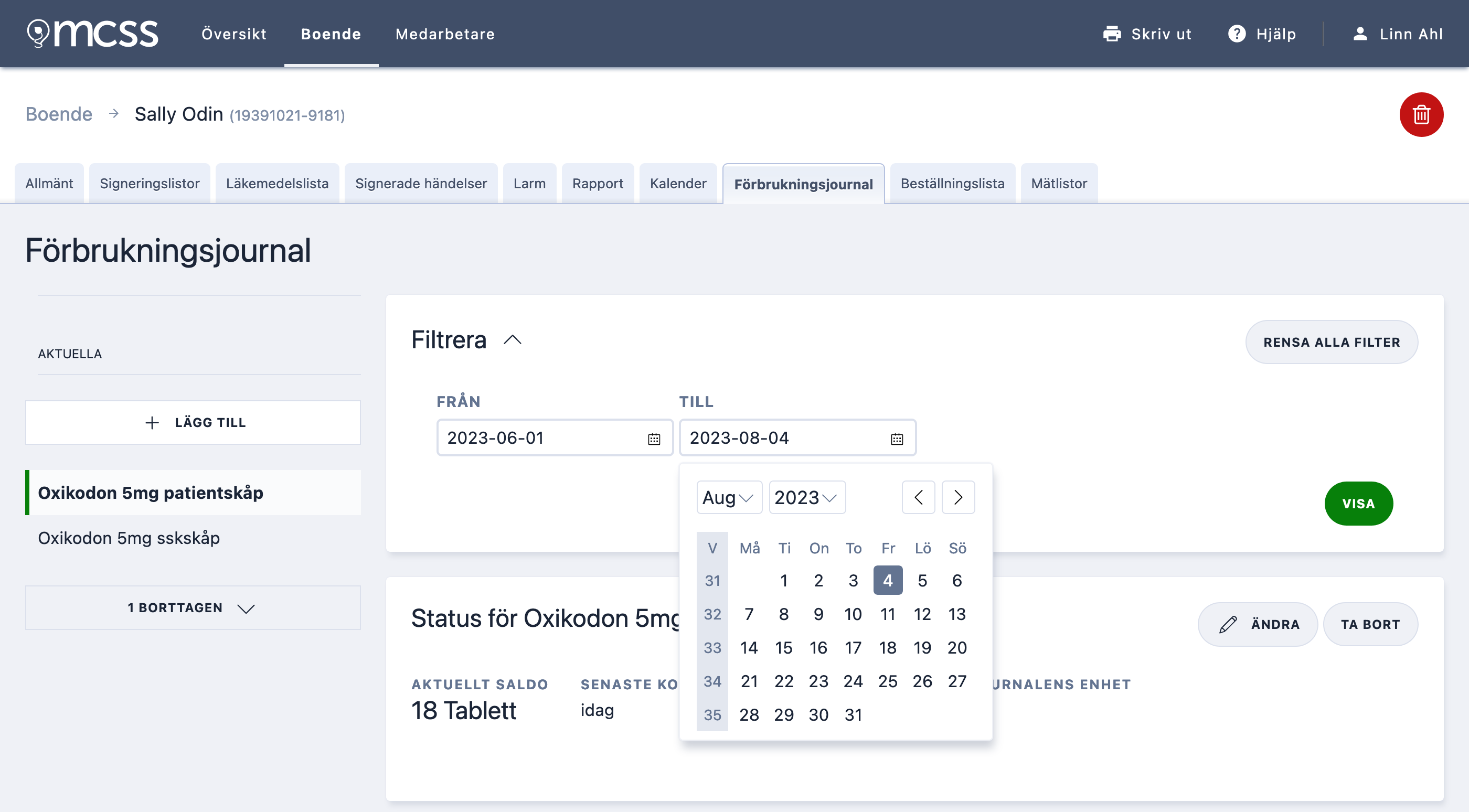Image resolution: width=1469 pixels, height=812 pixels.
Task: Click Rensa alla filter button
Action: point(1331,342)
